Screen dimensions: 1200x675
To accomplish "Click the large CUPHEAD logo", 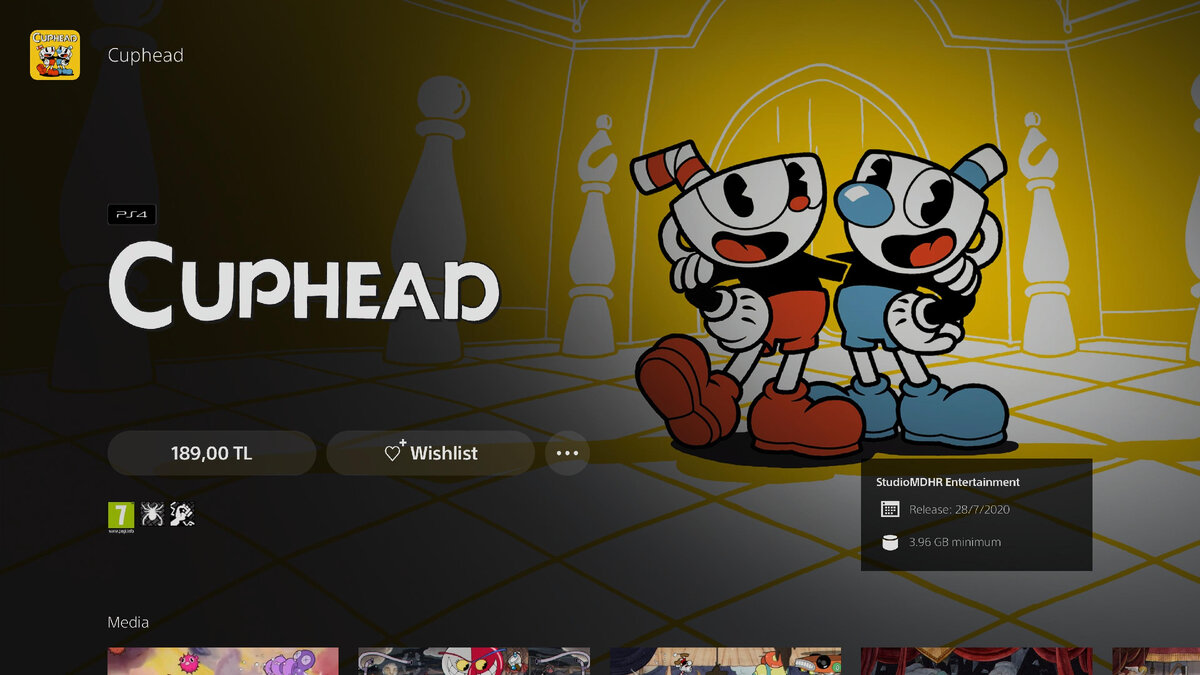I will [x=304, y=287].
